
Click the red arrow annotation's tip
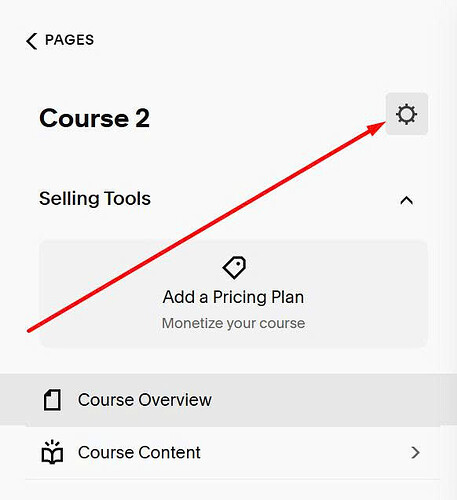coord(383,123)
